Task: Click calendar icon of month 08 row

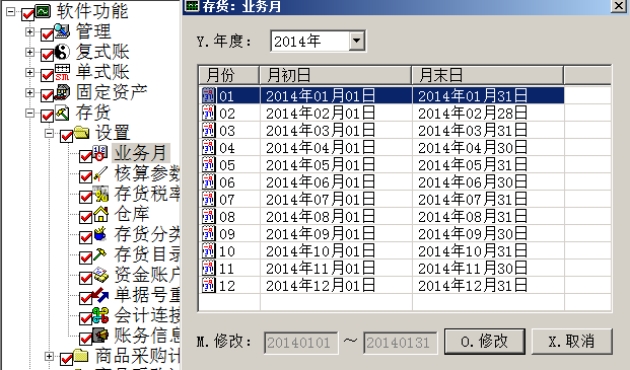Action: (x=209, y=217)
